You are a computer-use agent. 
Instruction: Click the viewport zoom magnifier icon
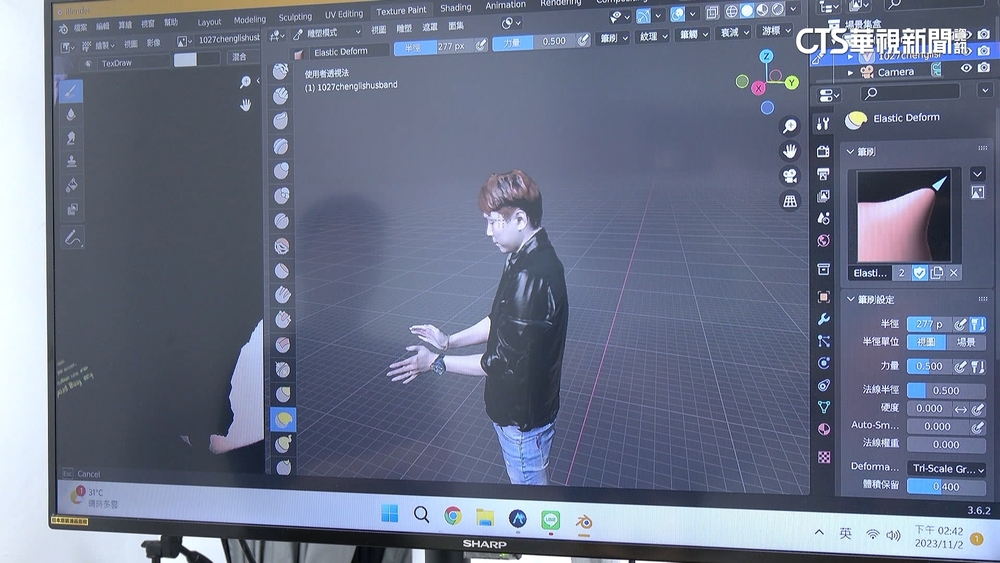coord(790,126)
